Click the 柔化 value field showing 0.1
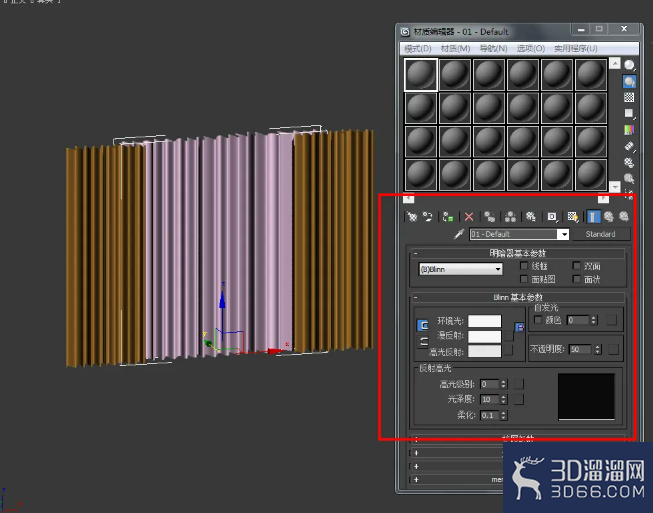 pyautogui.click(x=489, y=415)
